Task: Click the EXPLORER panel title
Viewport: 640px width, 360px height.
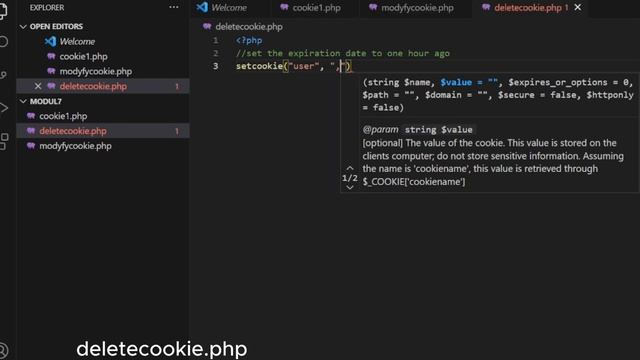Action: click(47, 7)
